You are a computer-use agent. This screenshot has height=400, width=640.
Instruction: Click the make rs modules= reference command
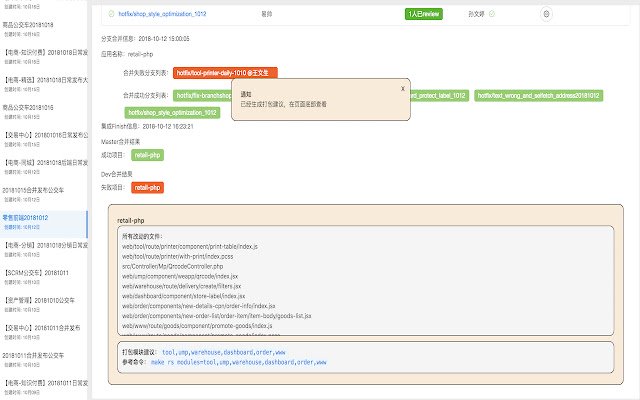239,362
